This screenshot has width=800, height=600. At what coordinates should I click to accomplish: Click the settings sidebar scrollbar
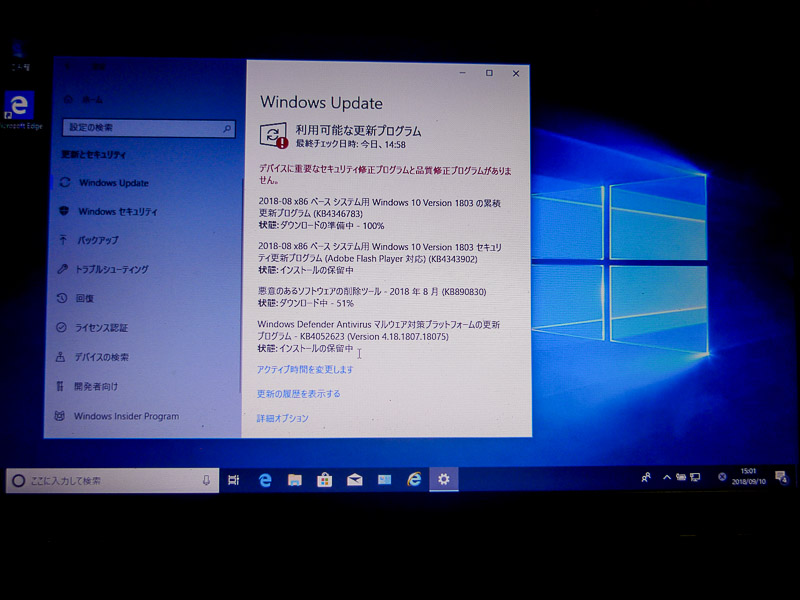coord(241,286)
